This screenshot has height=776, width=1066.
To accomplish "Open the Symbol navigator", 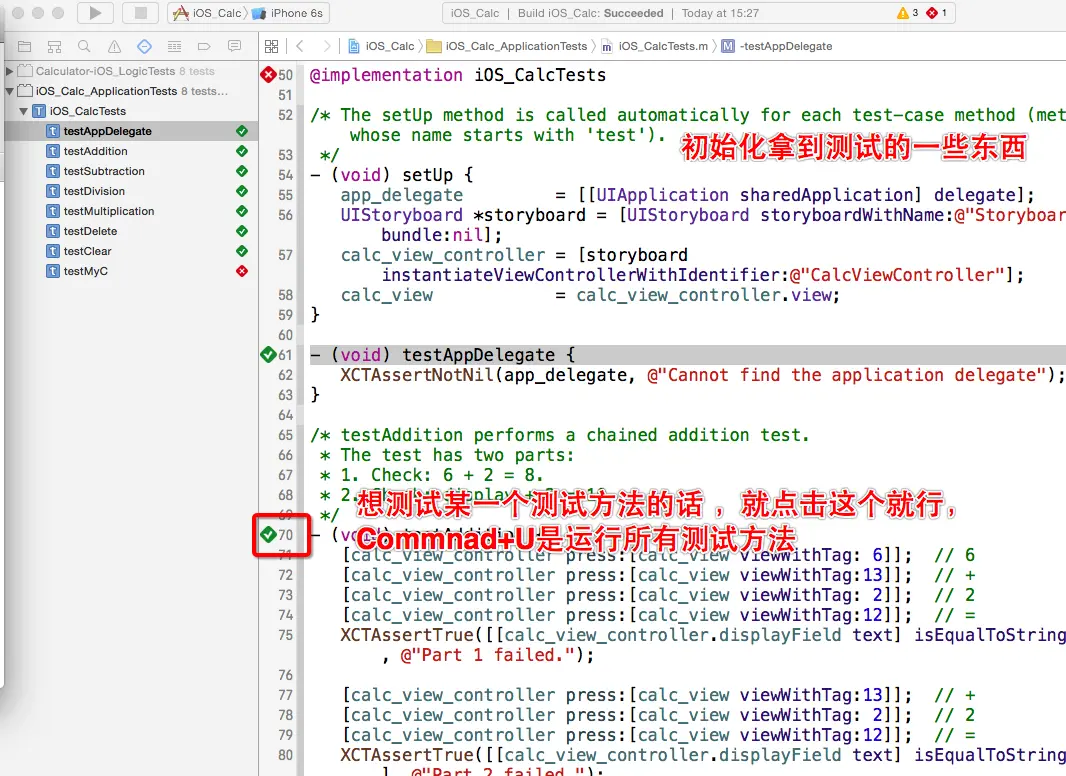I will pyautogui.click(x=54, y=46).
